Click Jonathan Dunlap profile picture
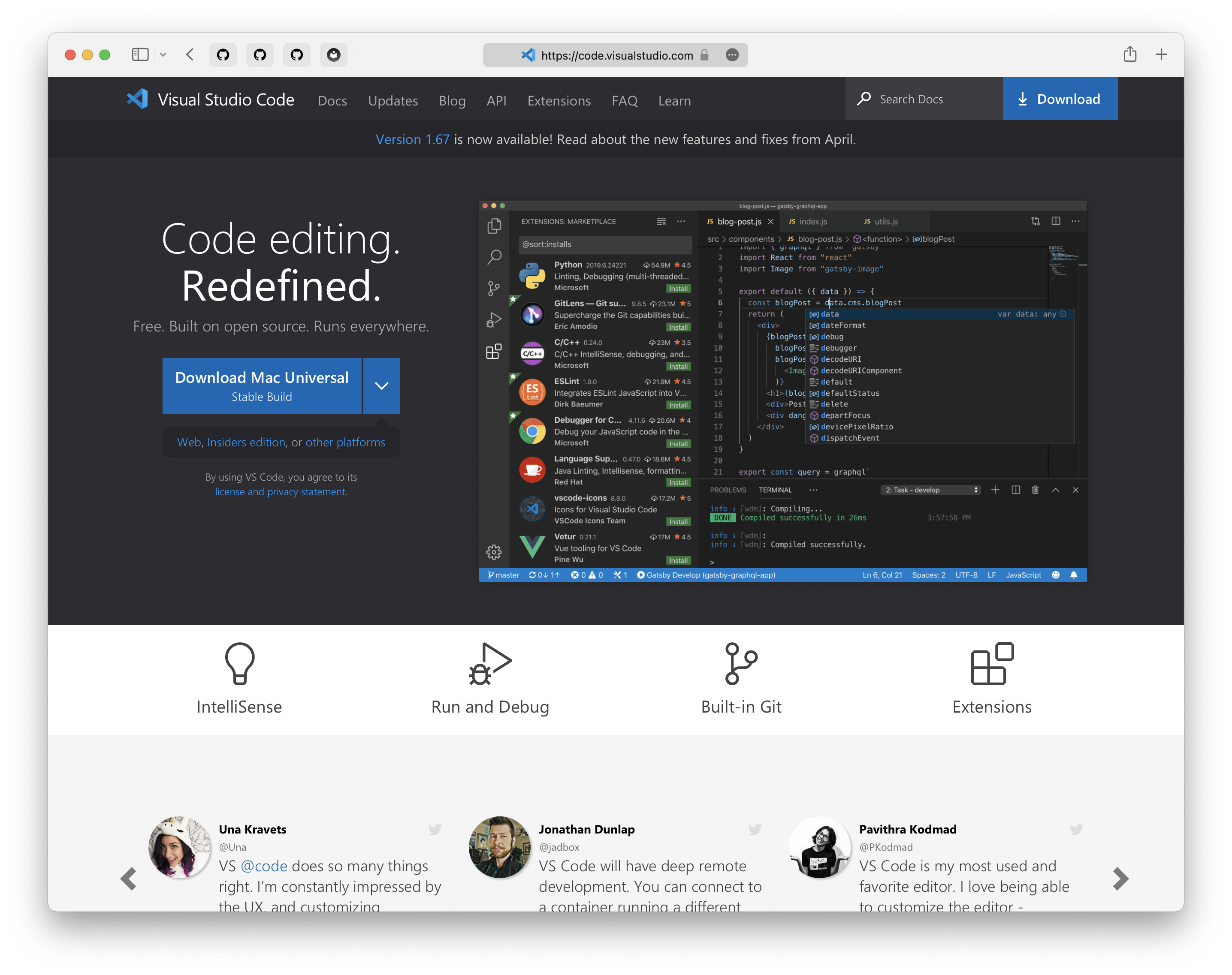1232x975 pixels. tap(500, 847)
